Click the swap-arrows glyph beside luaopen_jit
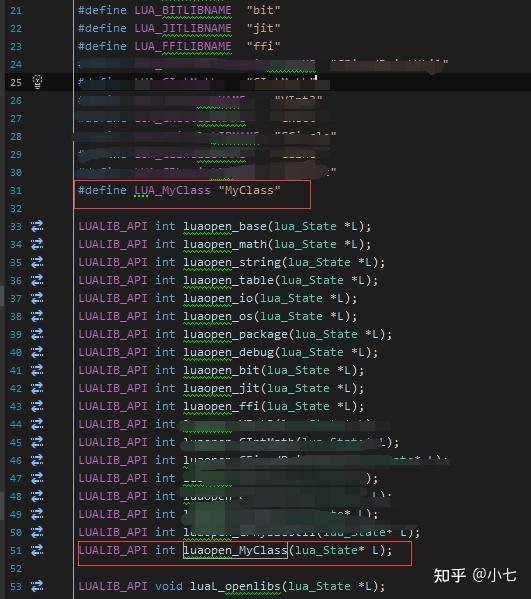Image resolution: width=531 pixels, height=599 pixels. pyautogui.click(x=37, y=388)
